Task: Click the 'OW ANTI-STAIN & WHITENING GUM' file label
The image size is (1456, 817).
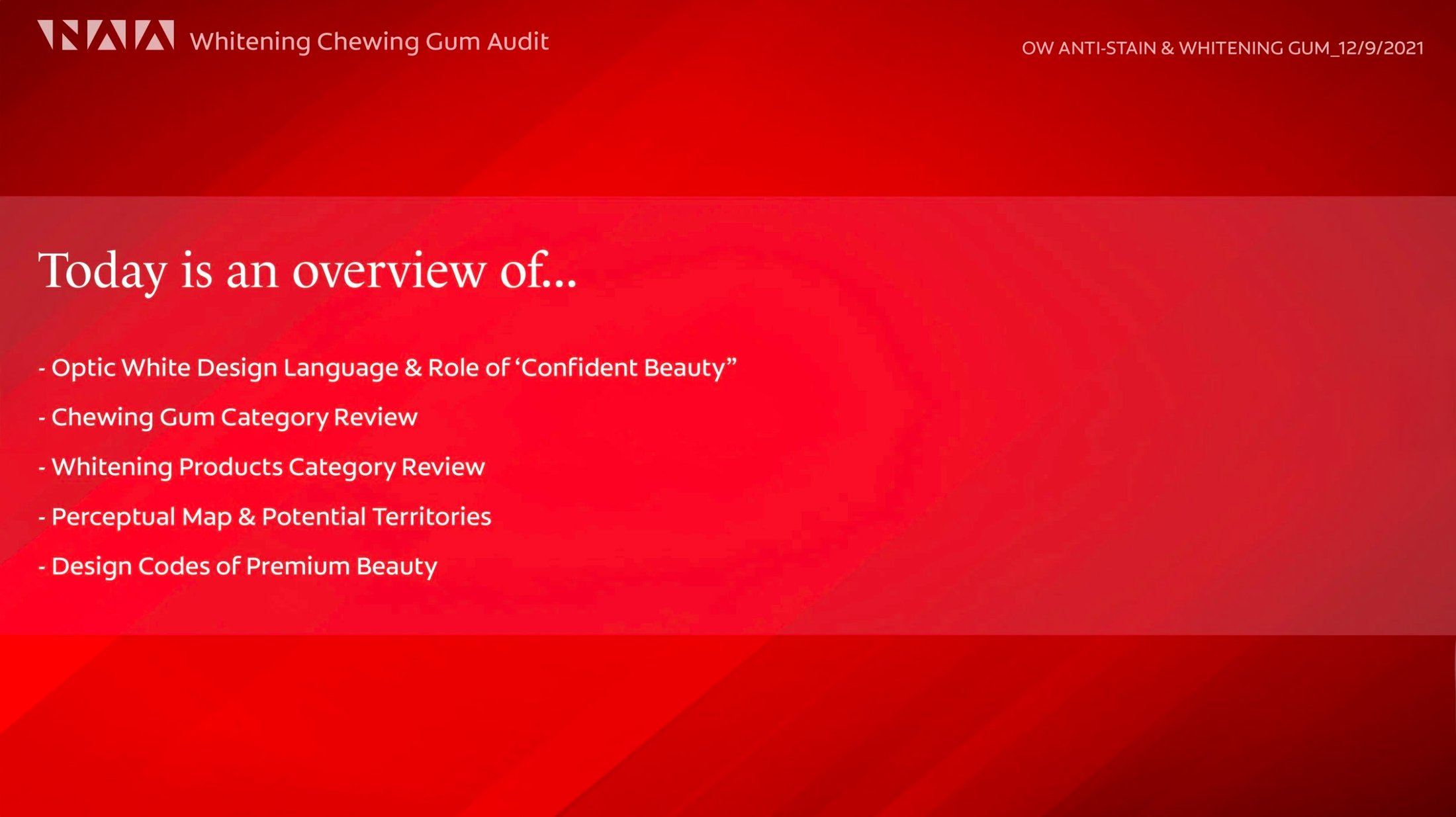Action: 1175,48
